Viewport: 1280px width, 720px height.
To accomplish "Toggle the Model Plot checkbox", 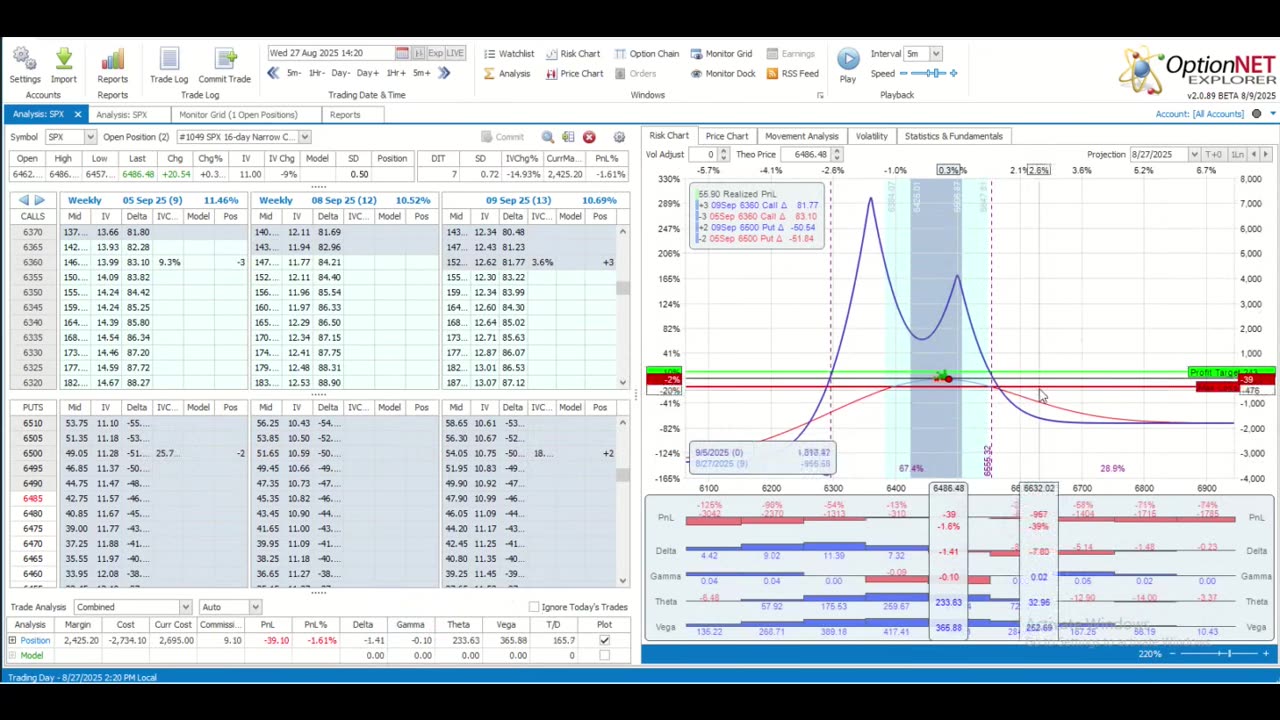I will [604, 656].
